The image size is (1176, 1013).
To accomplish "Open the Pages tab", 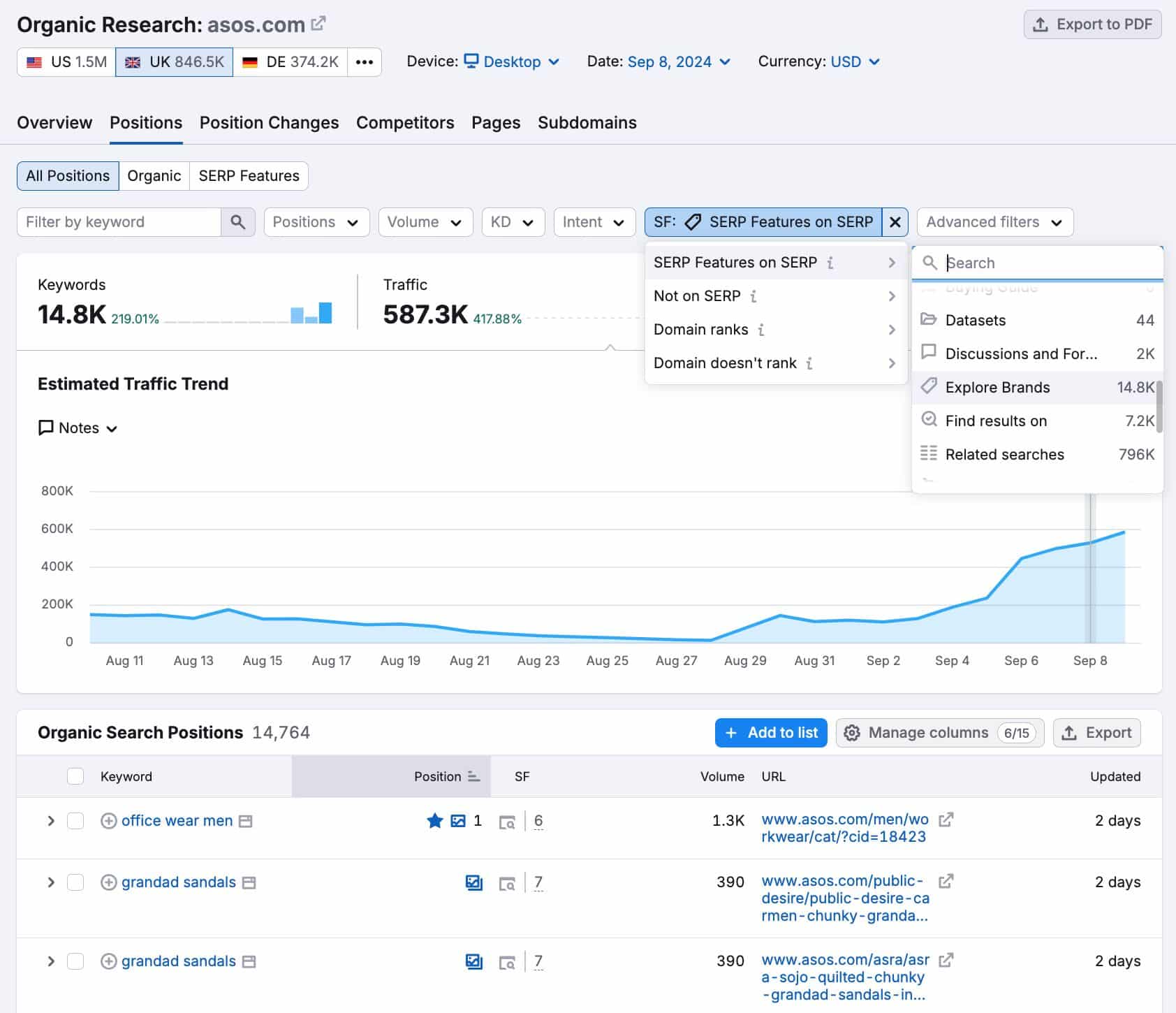I will coord(496,123).
